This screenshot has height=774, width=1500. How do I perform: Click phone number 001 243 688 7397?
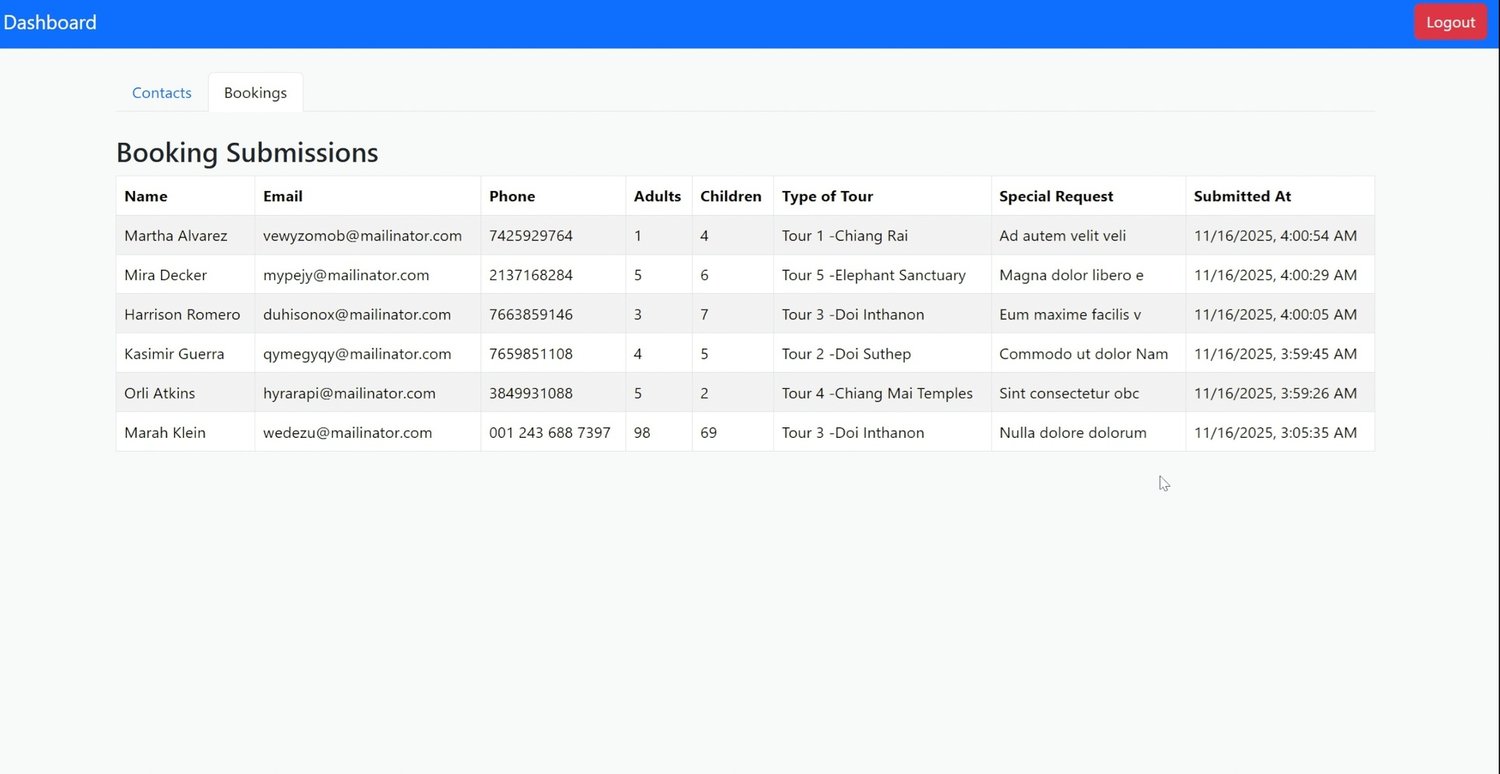tap(550, 433)
